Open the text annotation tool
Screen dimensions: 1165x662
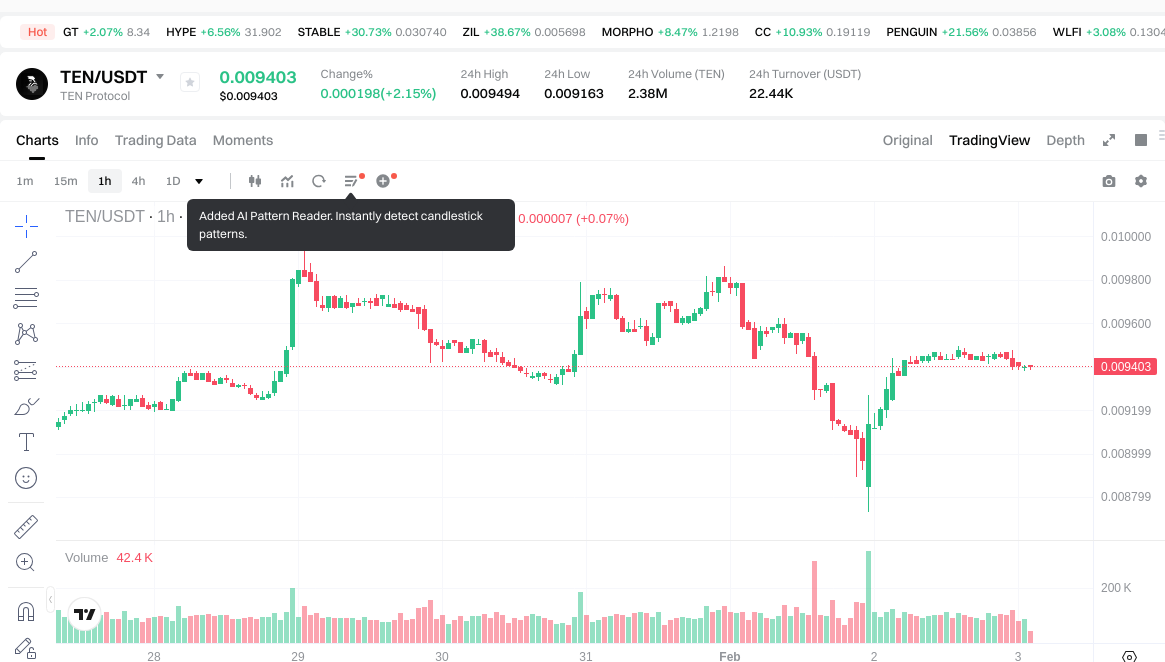pyautogui.click(x=27, y=441)
